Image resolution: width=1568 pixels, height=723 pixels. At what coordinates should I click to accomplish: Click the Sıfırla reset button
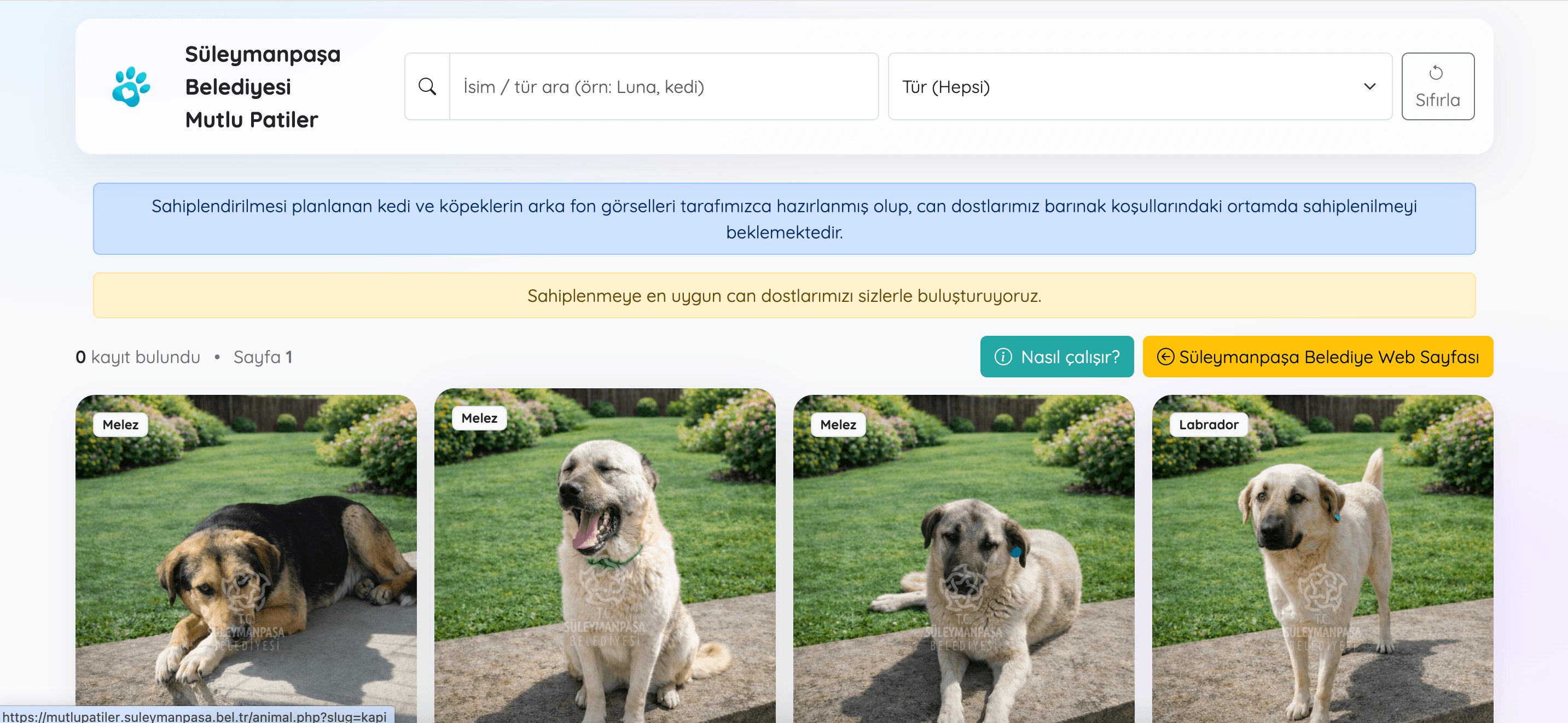tap(1438, 86)
